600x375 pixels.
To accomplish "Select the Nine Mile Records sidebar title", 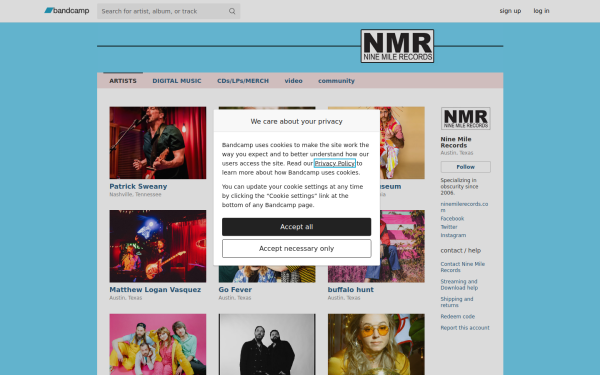I will coord(456,142).
